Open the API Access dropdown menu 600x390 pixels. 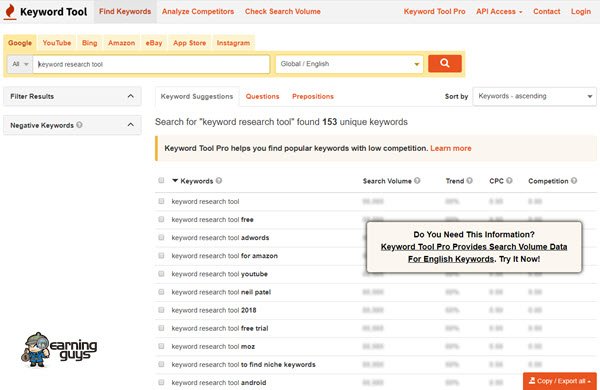click(x=499, y=11)
